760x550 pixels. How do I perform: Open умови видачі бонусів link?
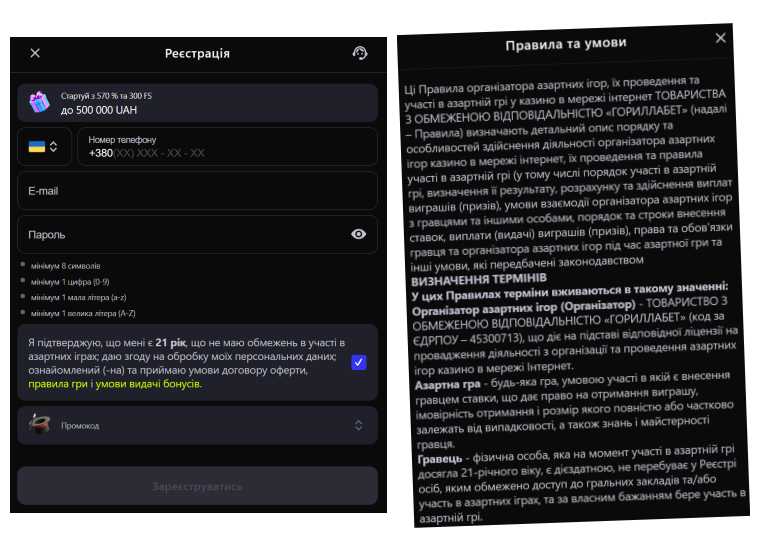pyautogui.click(x=147, y=384)
